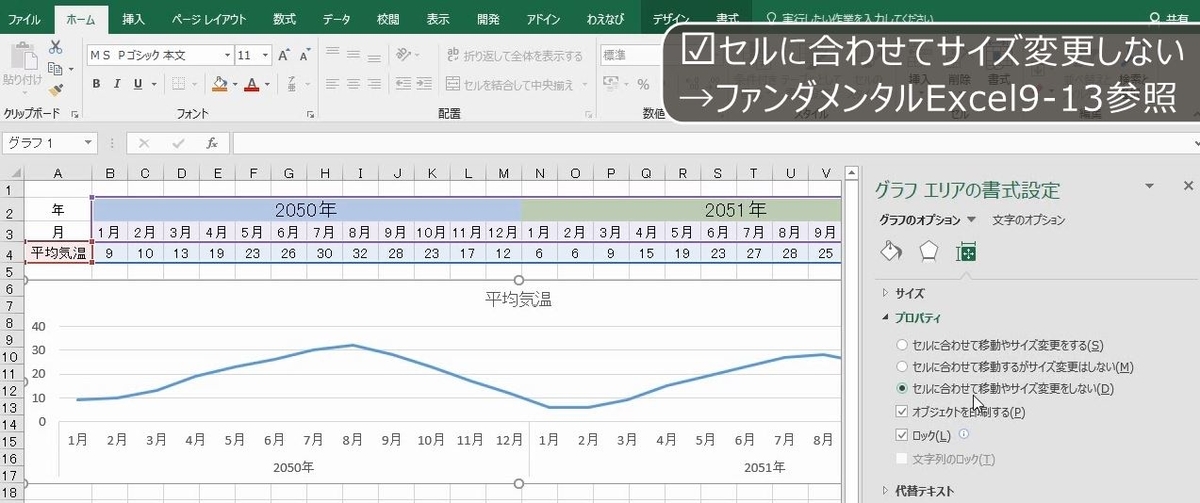Toggle Bold formatting
The height and width of the screenshot is (503, 1200).
pyautogui.click(x=97, y=85)
